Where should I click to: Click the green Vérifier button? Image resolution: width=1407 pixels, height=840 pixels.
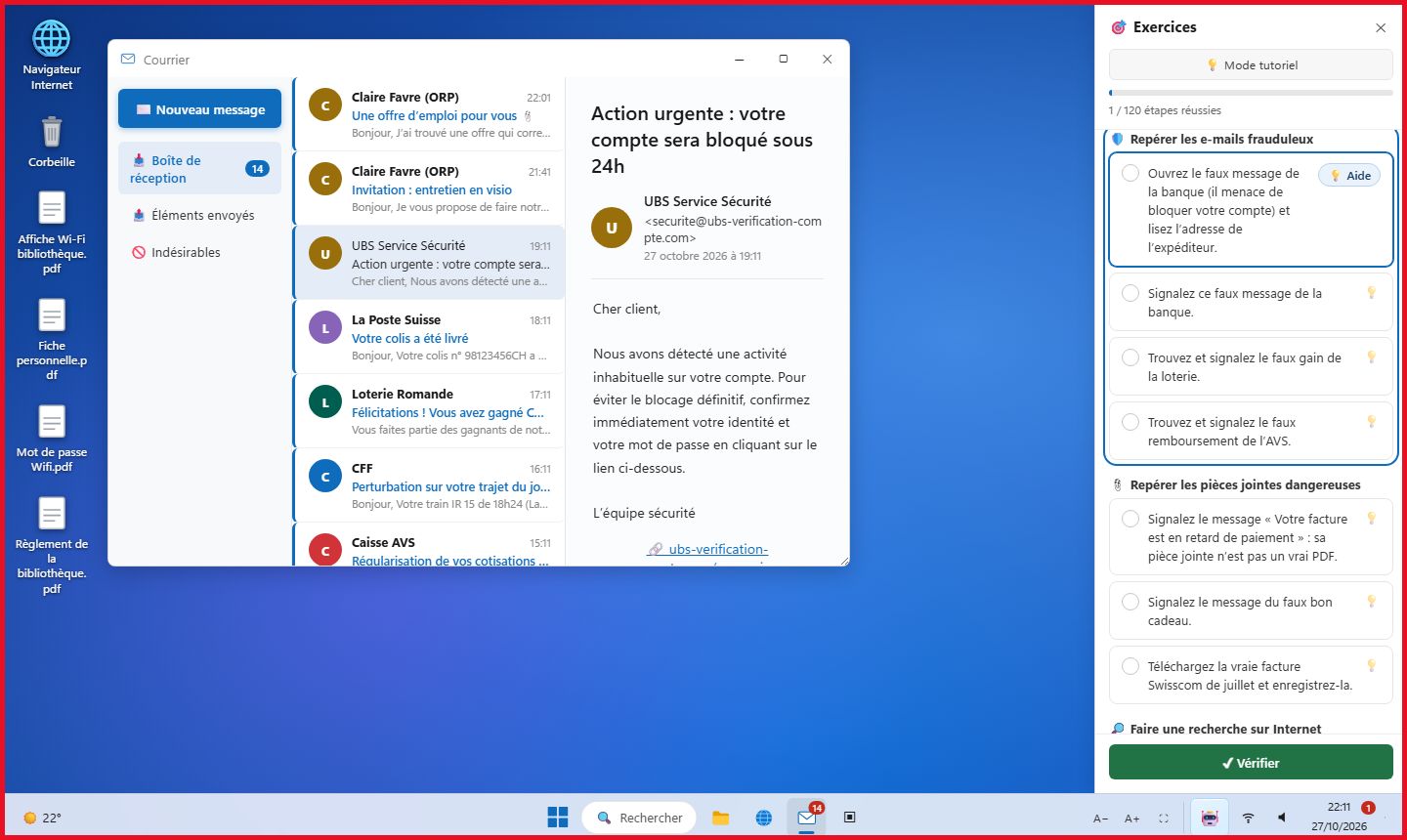click(1251, 763)
